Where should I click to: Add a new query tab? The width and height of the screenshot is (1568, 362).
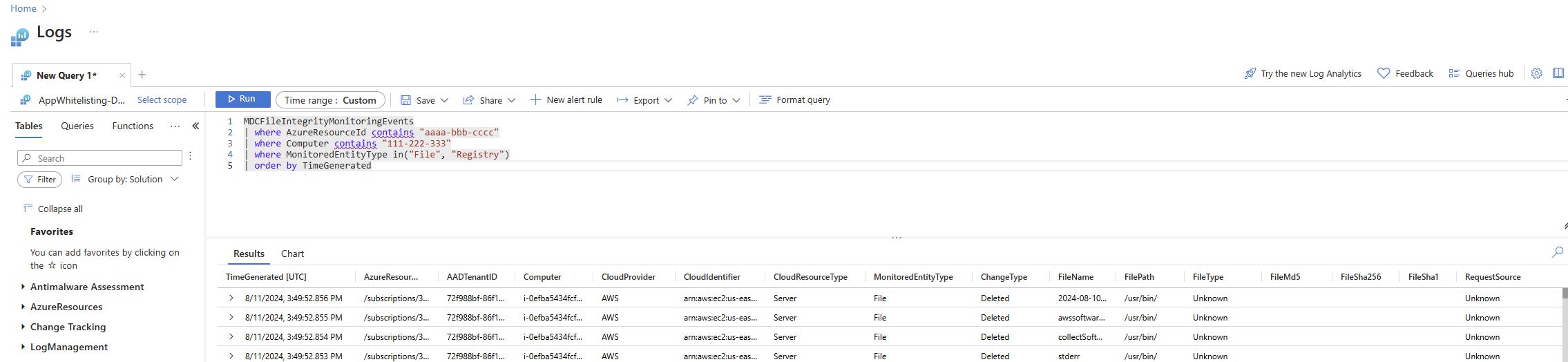tap(142, 75)
